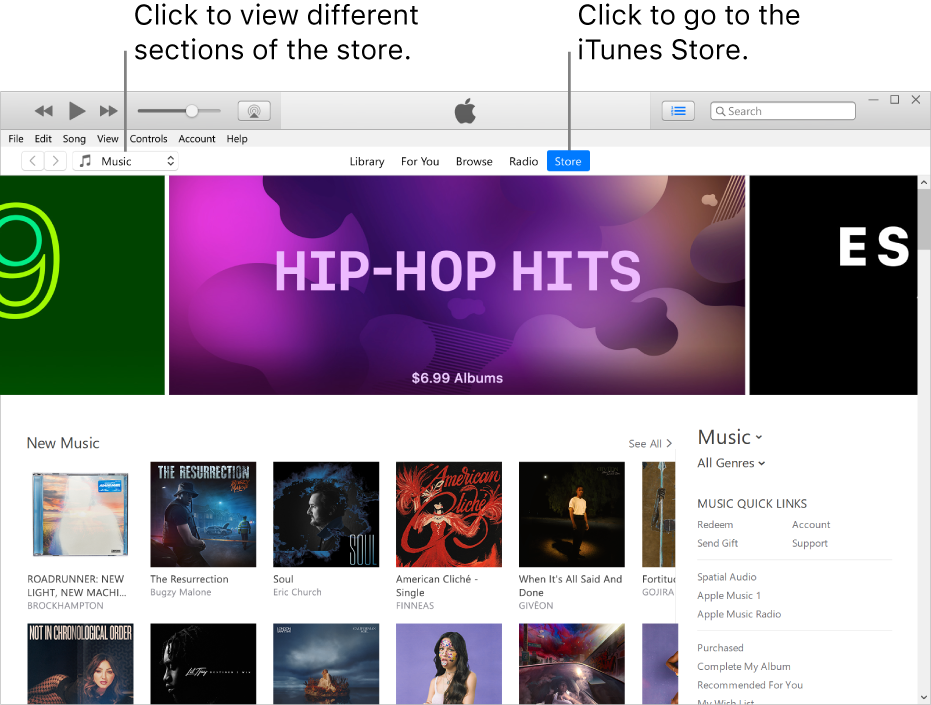Open the Complete My Album link
This screenshot has width=931, height=705.
click(x=743, y=666)
